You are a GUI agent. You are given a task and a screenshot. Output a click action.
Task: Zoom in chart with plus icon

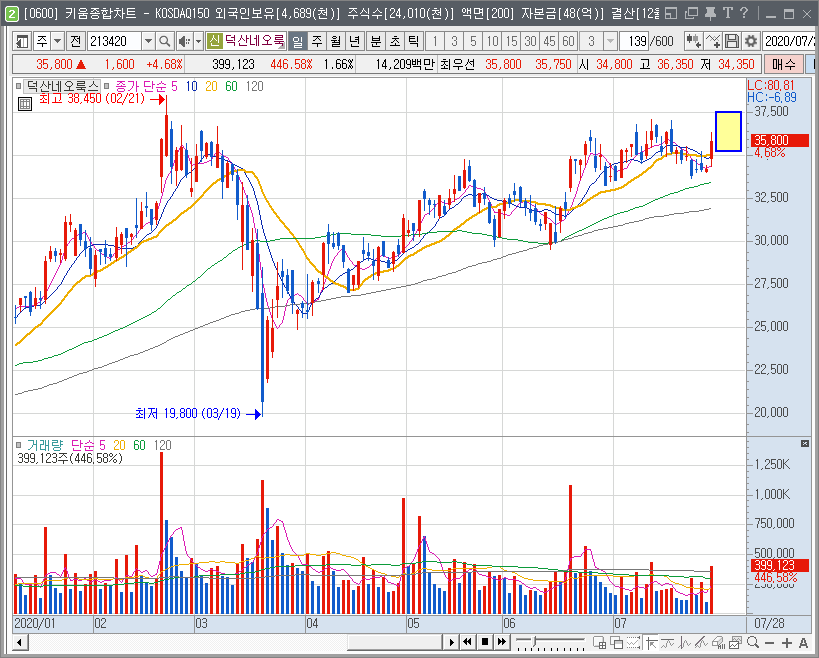click(x=787, y=643)
